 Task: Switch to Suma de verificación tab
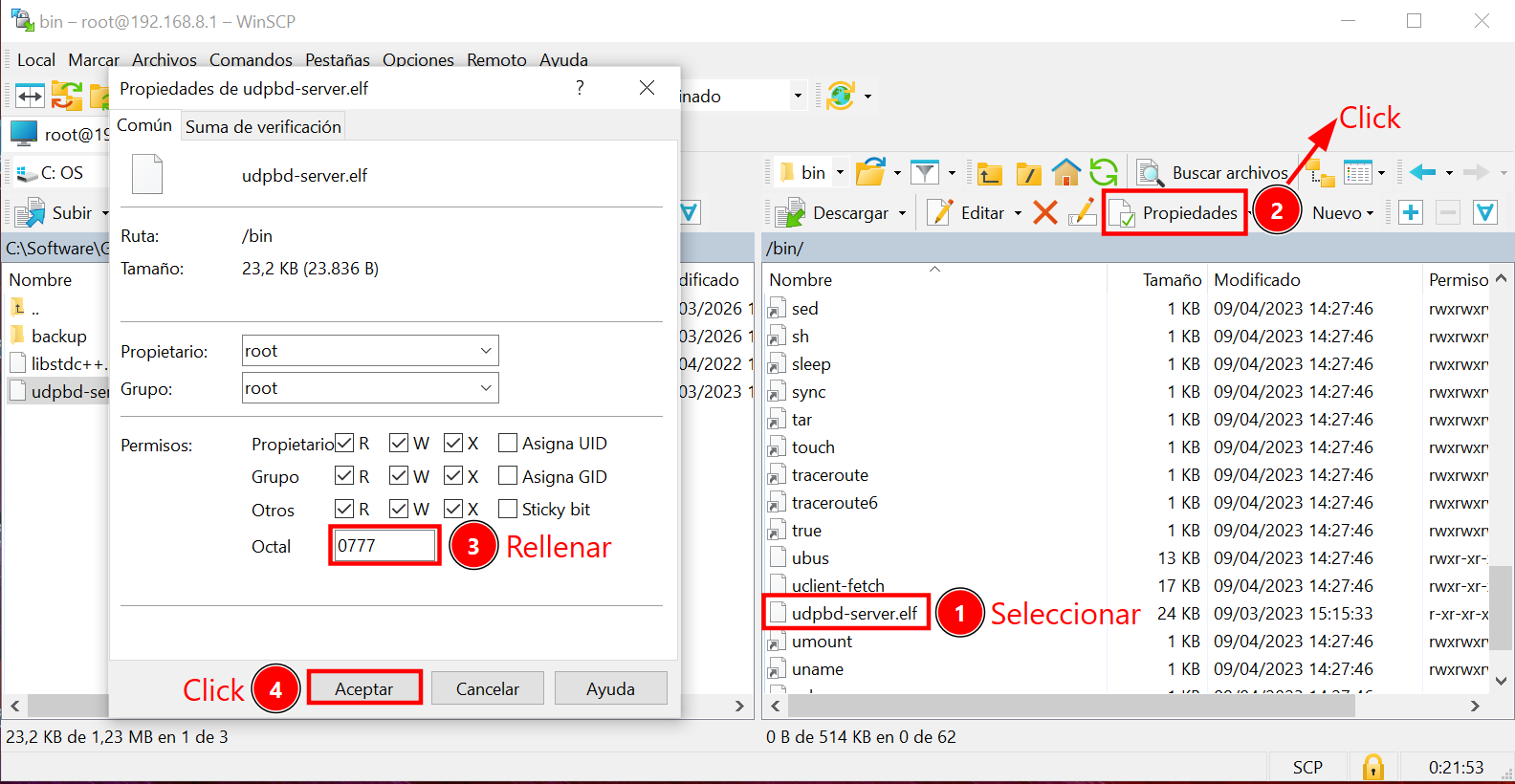pyautogui.click(x=263, y=126)
